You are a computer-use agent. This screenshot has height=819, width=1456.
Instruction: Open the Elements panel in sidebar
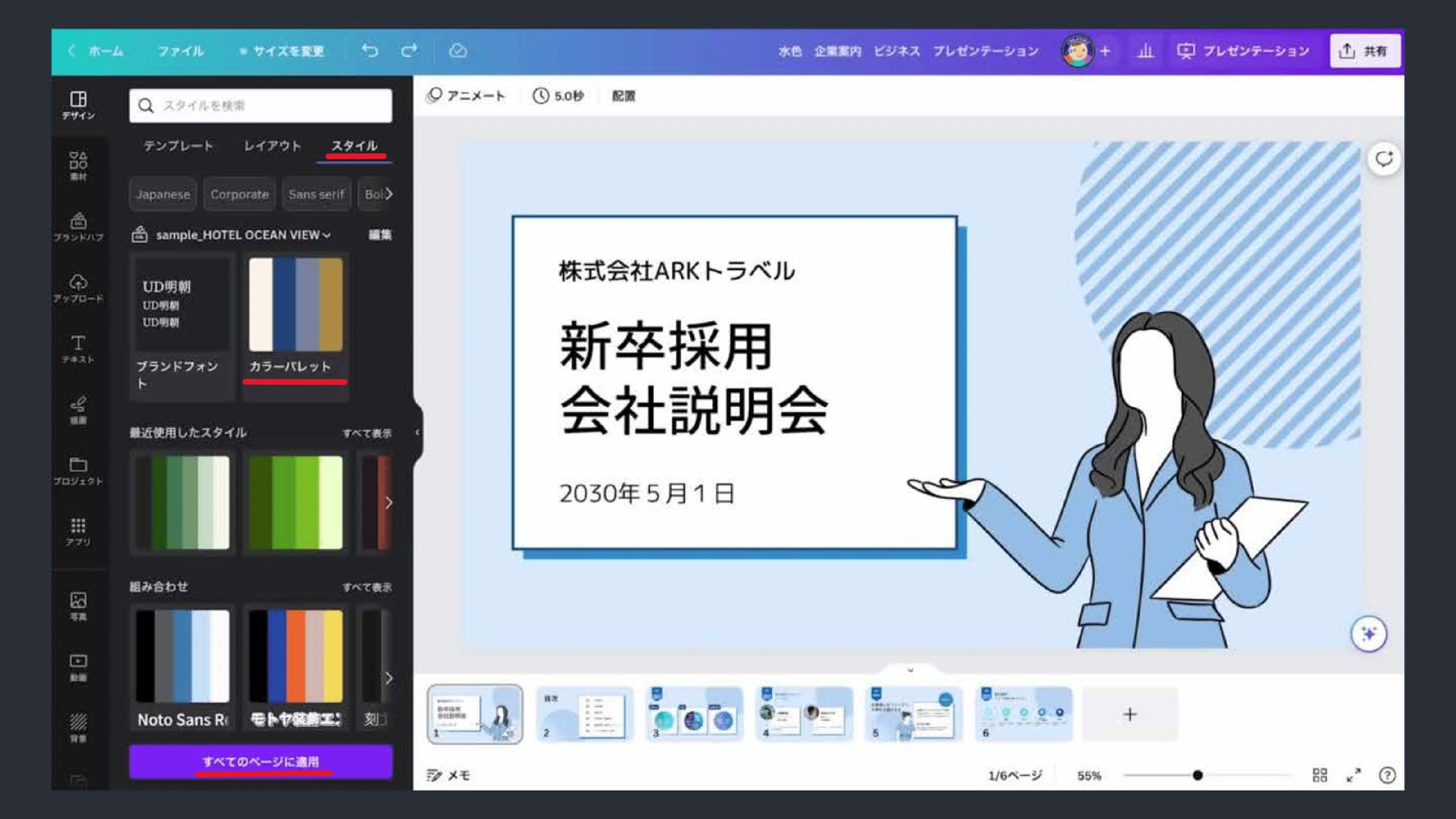coord(78,166)
